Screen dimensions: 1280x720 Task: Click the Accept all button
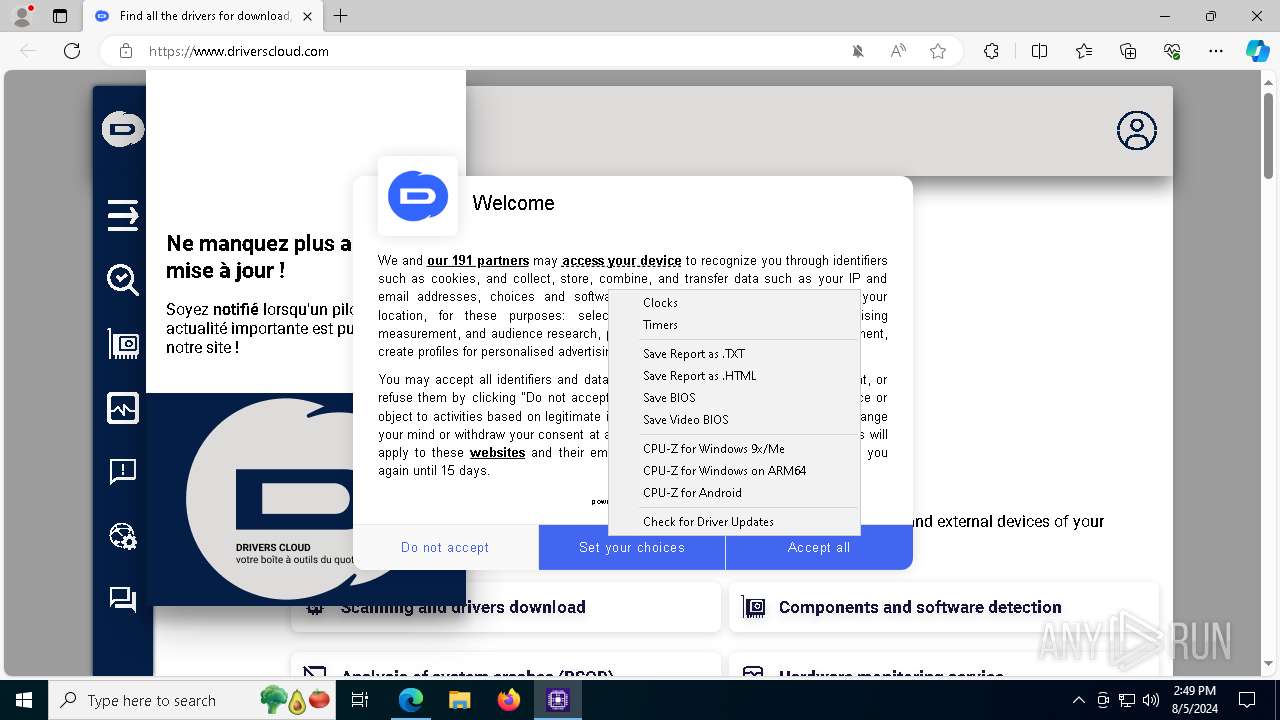[x=819, y=548]
